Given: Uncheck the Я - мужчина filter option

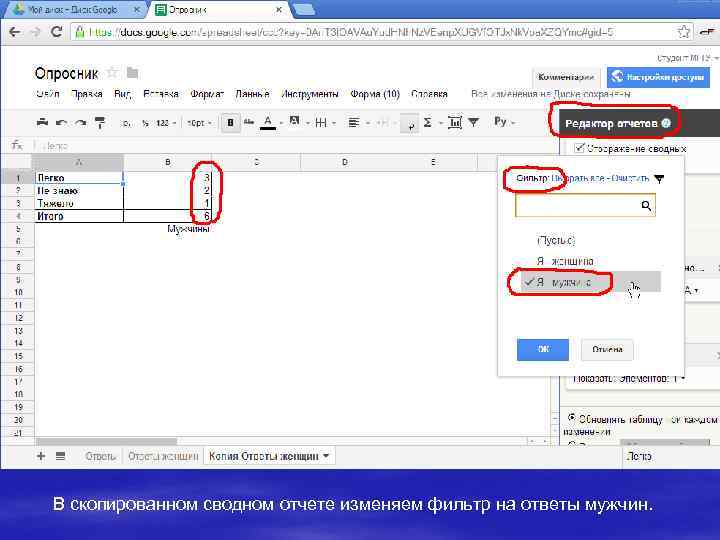Looking at the screenshot, I should click(x=591, y=282).
